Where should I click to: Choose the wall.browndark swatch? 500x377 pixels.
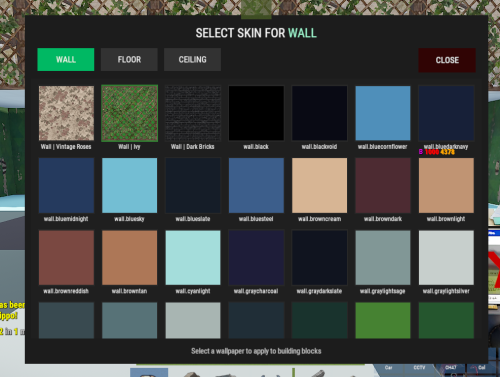(x=383, y=185)
